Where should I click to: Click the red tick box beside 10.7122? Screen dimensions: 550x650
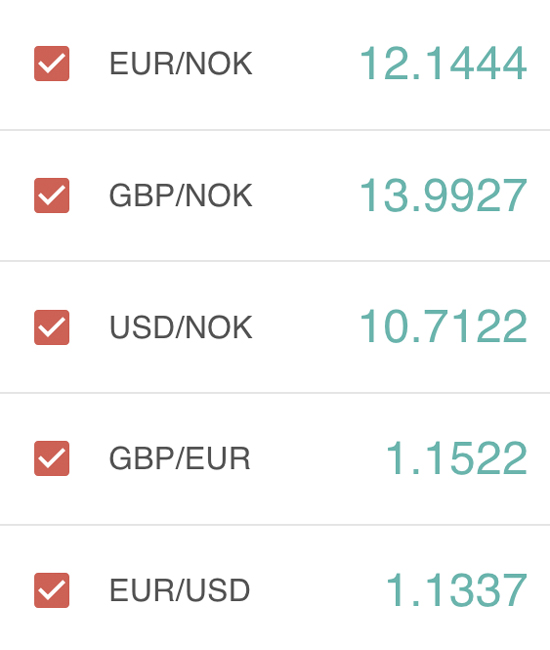point(51,327)
